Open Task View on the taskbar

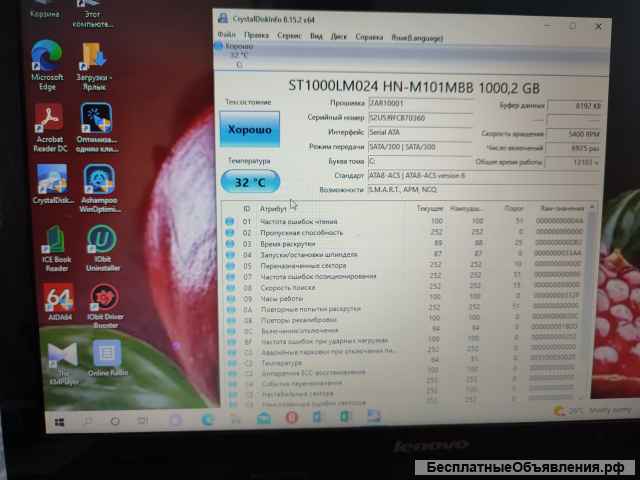click(x=142, y=420)
